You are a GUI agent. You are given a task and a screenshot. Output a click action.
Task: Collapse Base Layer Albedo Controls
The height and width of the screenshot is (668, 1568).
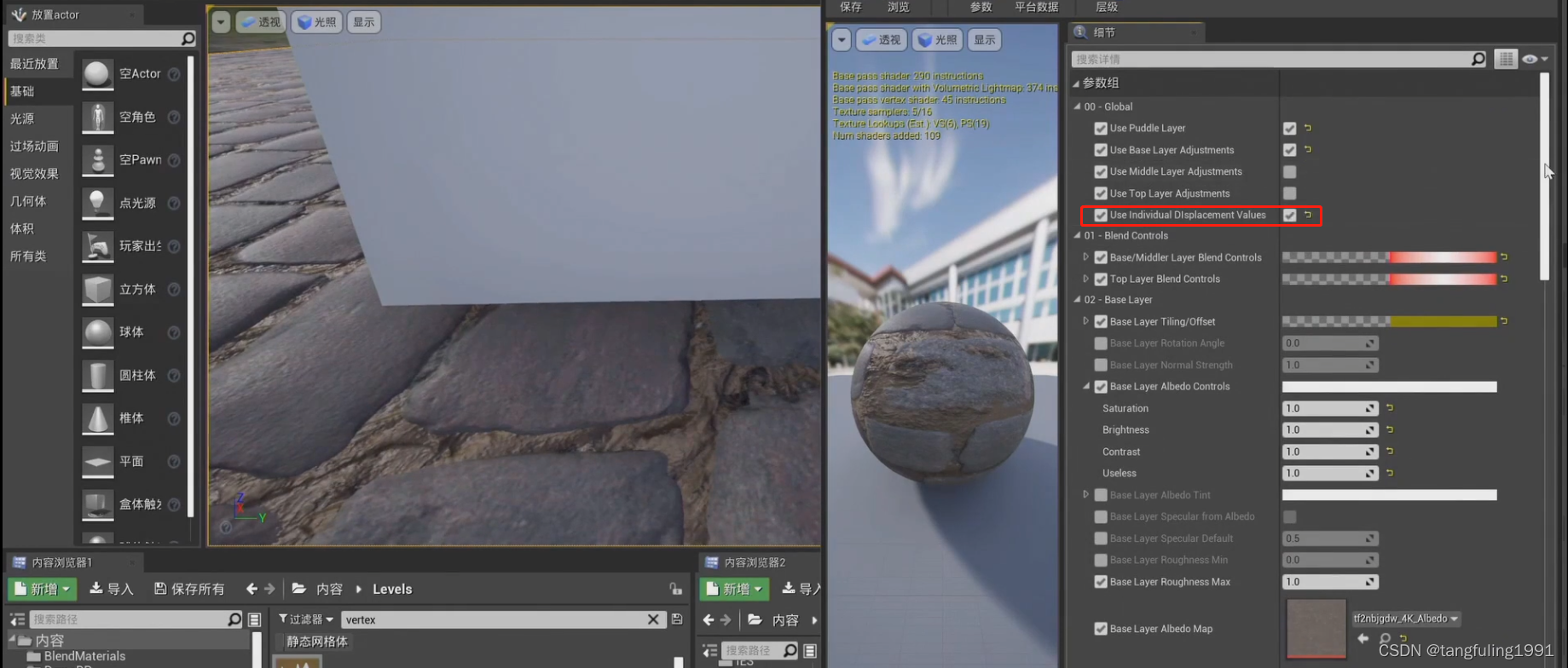[1086, 386]
